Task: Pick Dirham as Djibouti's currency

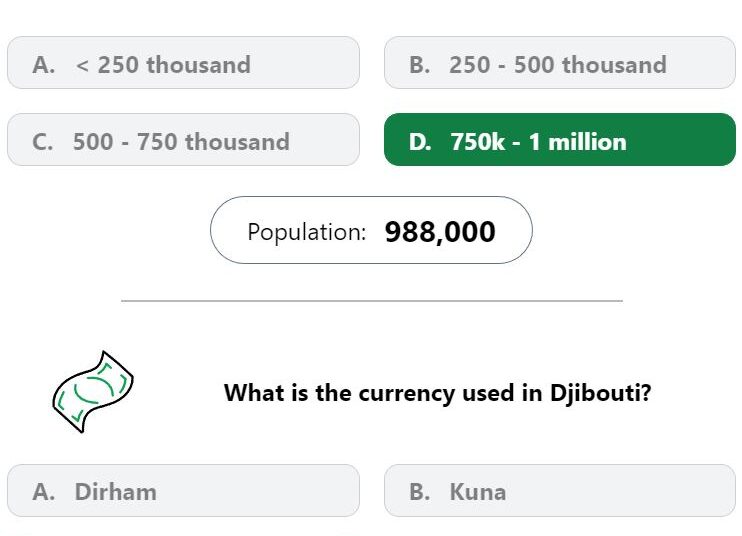Action: coord(183,491)
